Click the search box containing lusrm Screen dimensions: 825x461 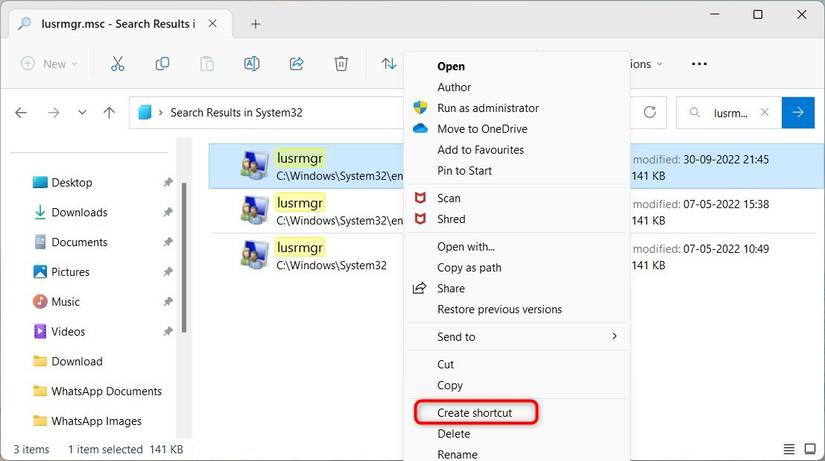click(730, 113)
